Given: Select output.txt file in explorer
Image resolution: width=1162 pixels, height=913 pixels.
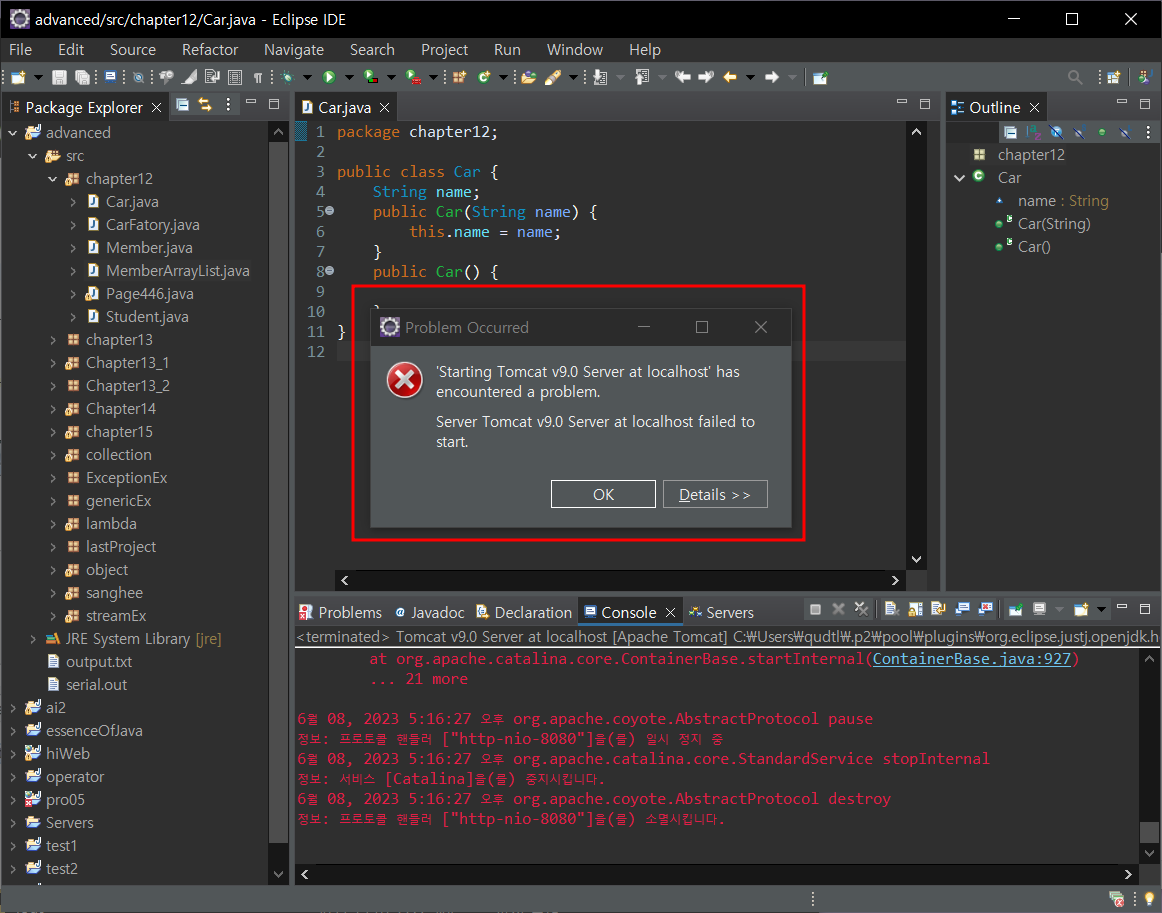Looking at the screenshot, I should click(x=99, y=662).
